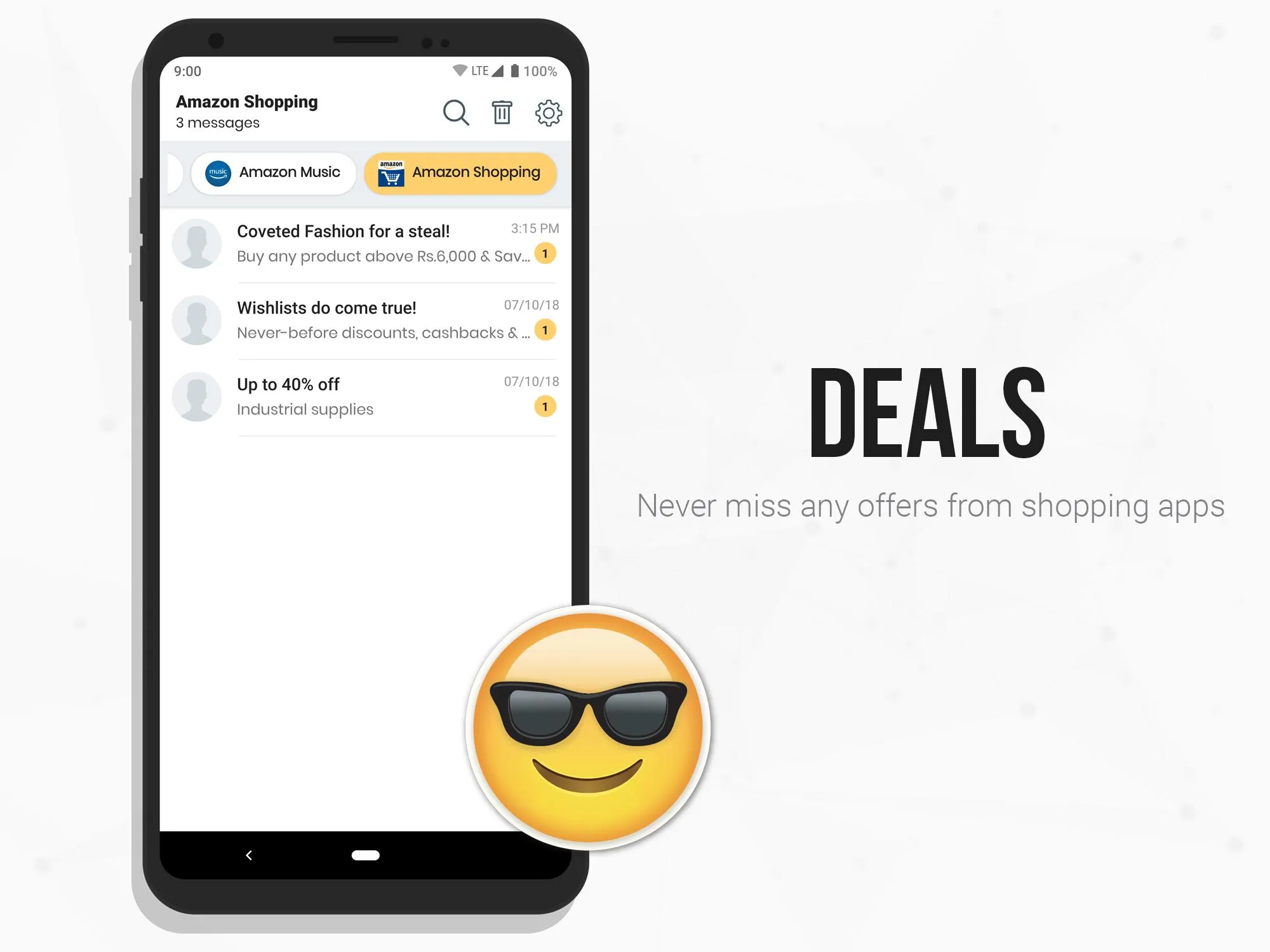This screenshot has width=1270, height=952.
Task: Open the search icon
Action: point(455,111)
